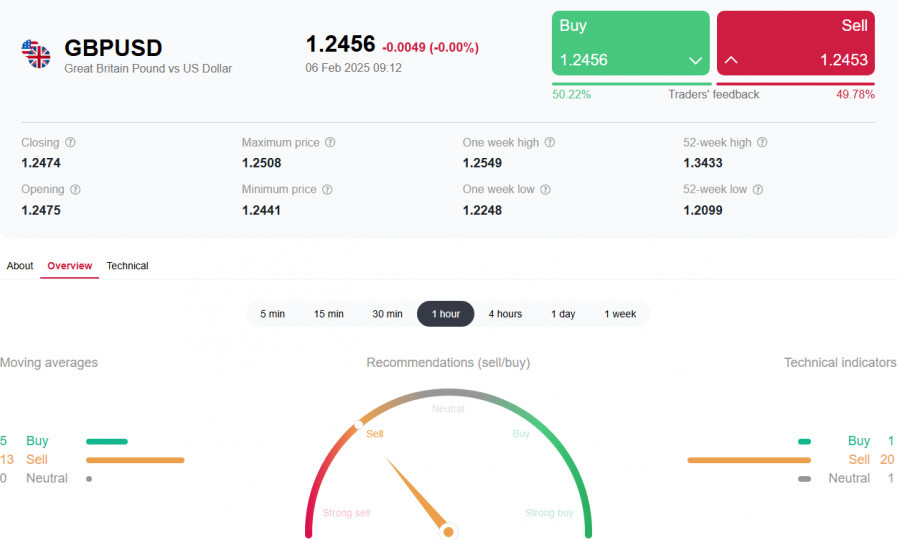Click the Opening value 1.2475
The image size is (900, 540).
[41, 210]
